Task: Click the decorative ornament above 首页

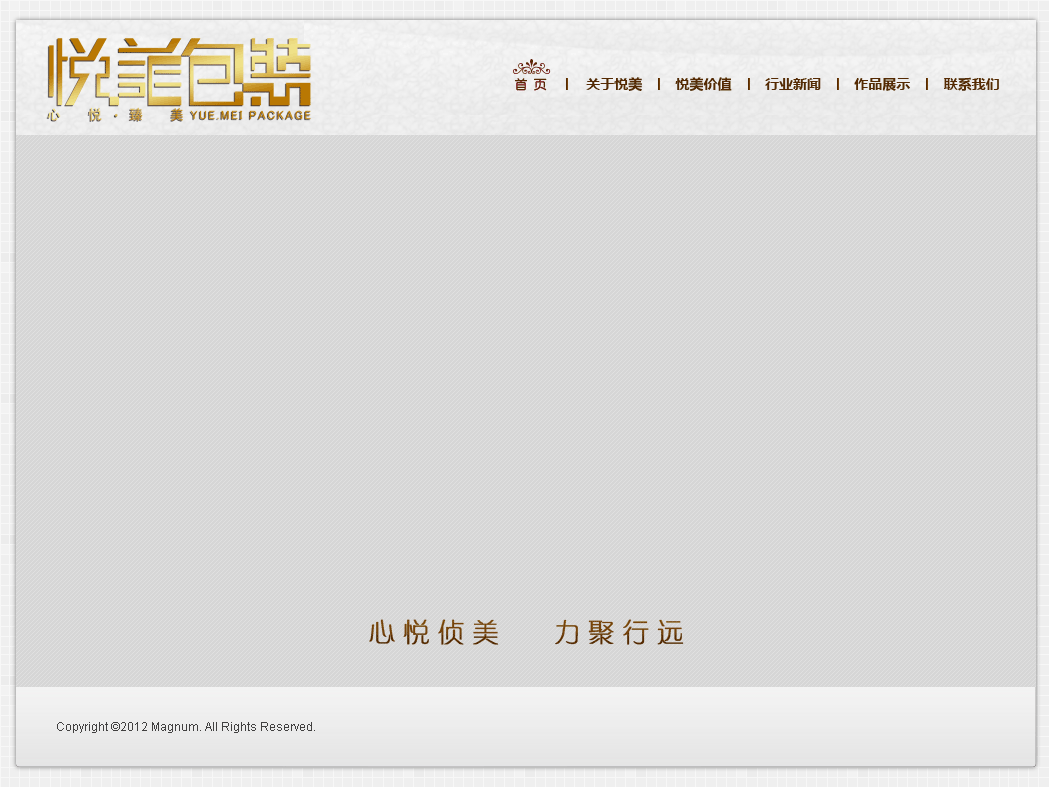Action: 531,68
